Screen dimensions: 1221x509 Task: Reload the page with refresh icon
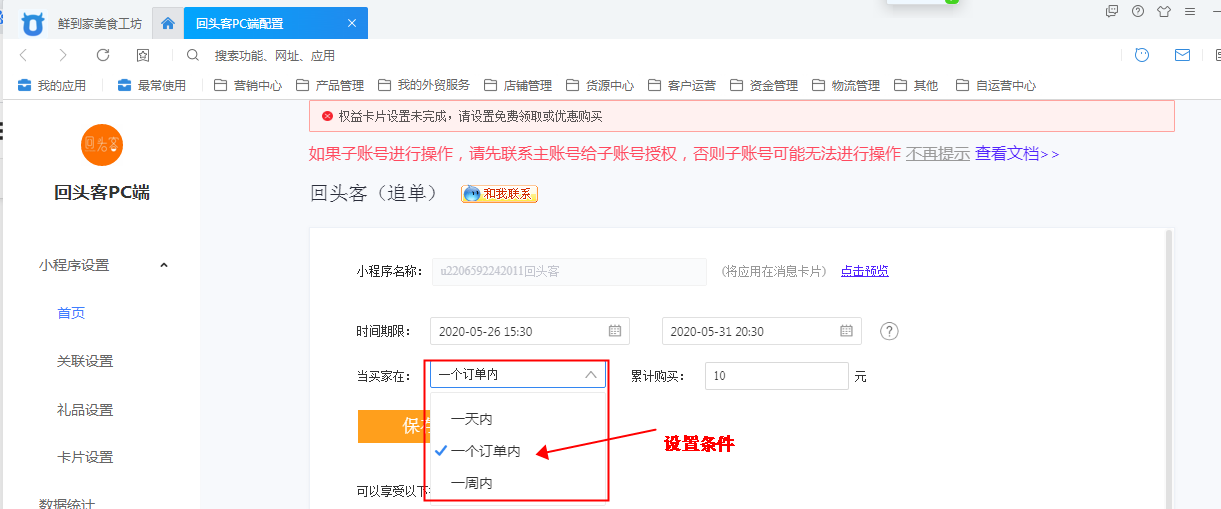point(103,55)
